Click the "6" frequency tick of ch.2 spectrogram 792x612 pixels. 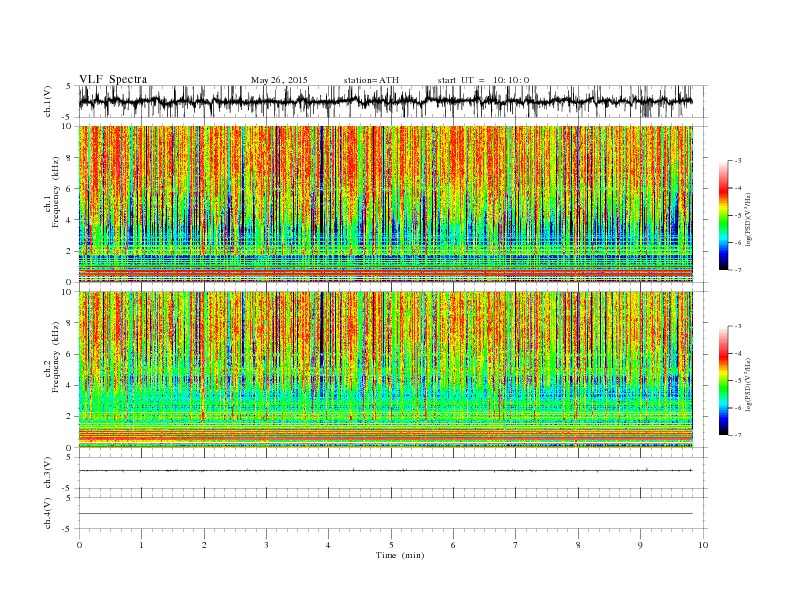pos(70,354)
